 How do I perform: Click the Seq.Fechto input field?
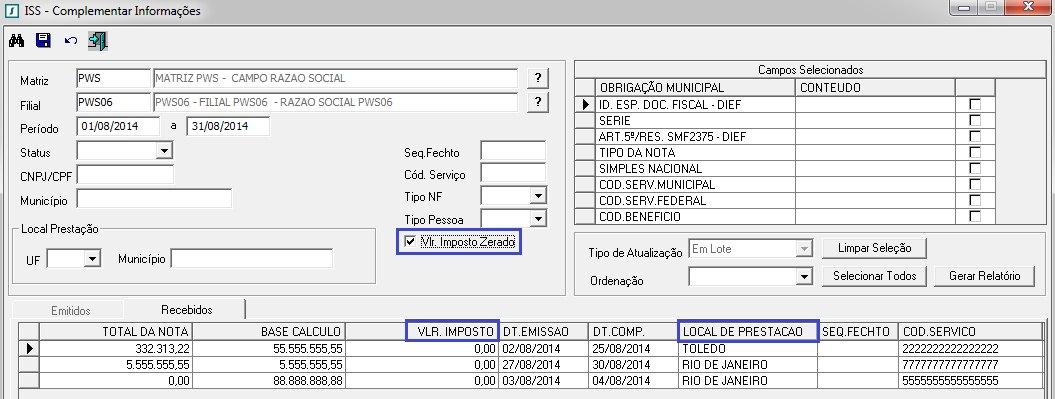(x=513, y=151)
